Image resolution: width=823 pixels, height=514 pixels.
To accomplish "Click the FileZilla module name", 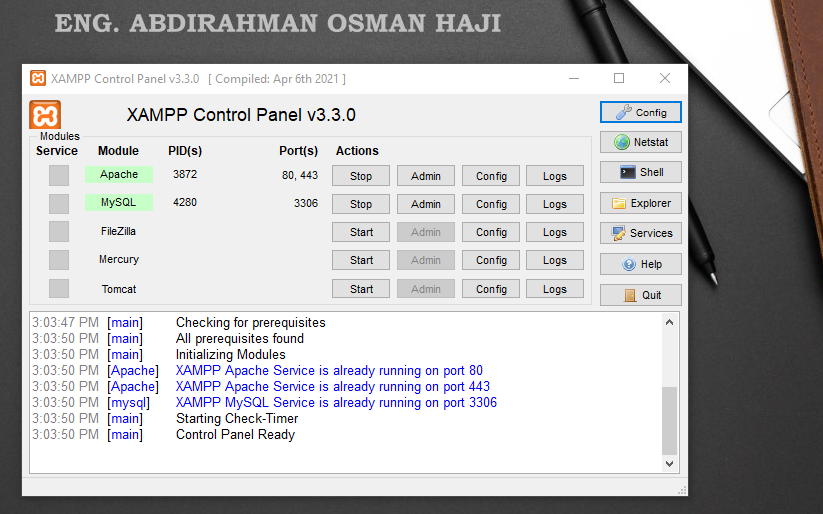I will [x=119, y=231].
